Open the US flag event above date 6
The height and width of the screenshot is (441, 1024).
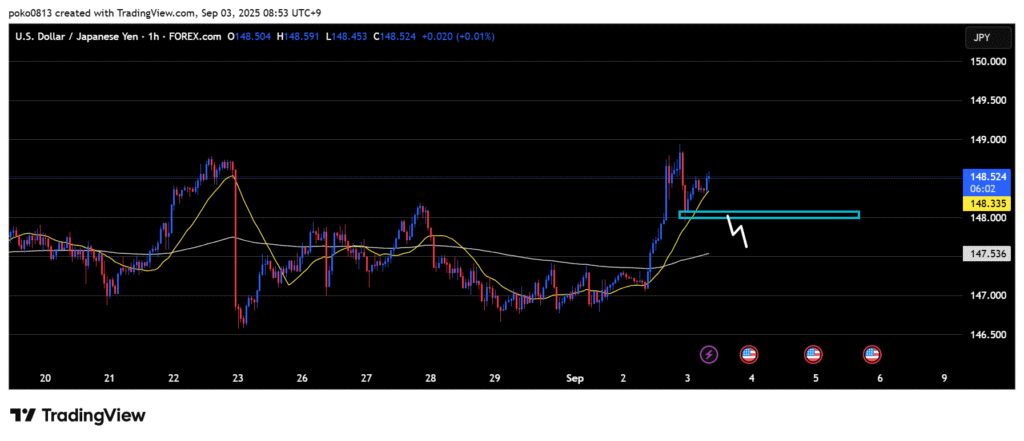tap(872, 353)
